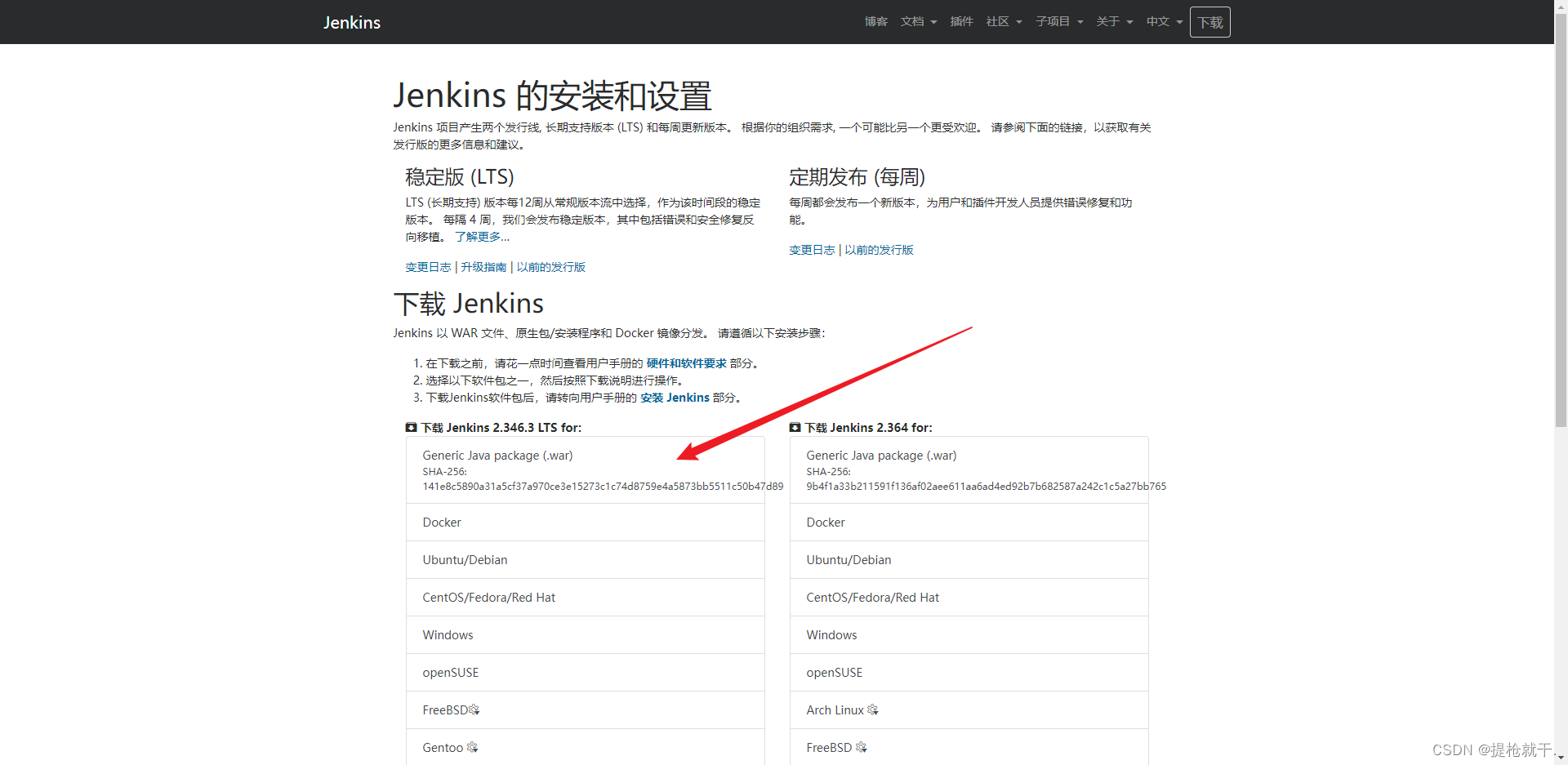Select openSUSE under LTS downloads
This screenshot has height=765, width=1568.
[x=586, y=673]
